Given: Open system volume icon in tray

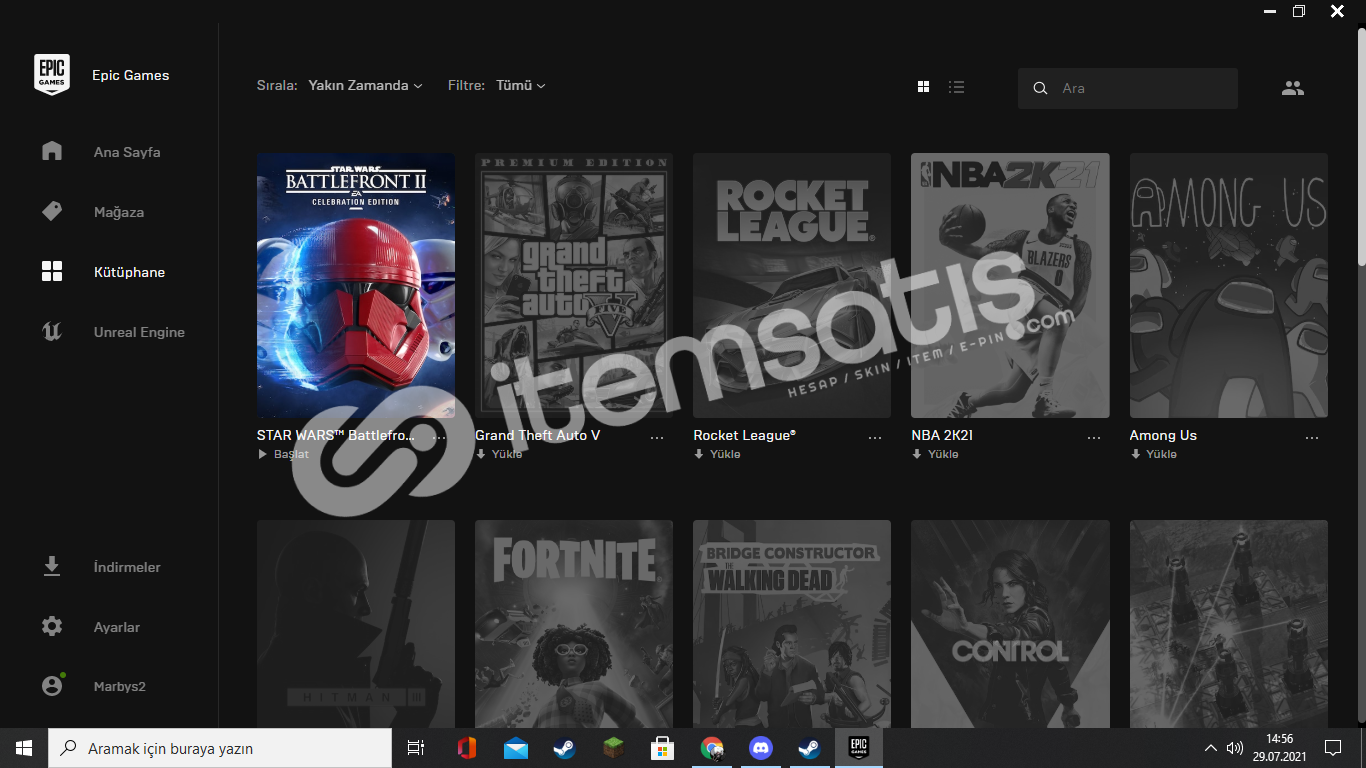Looking at the screenshot, I should click(1235, 748).
